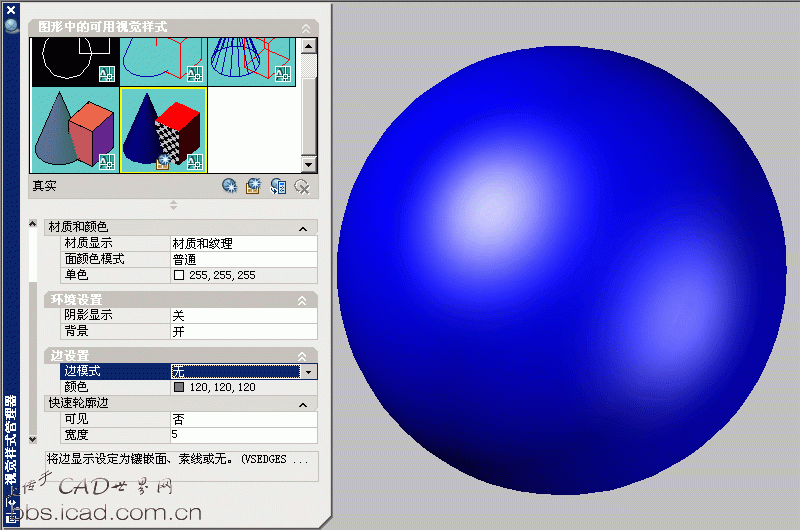Select the Conceptual style cone and box thumbnail
800x530 pixels.
click(75, 129)
